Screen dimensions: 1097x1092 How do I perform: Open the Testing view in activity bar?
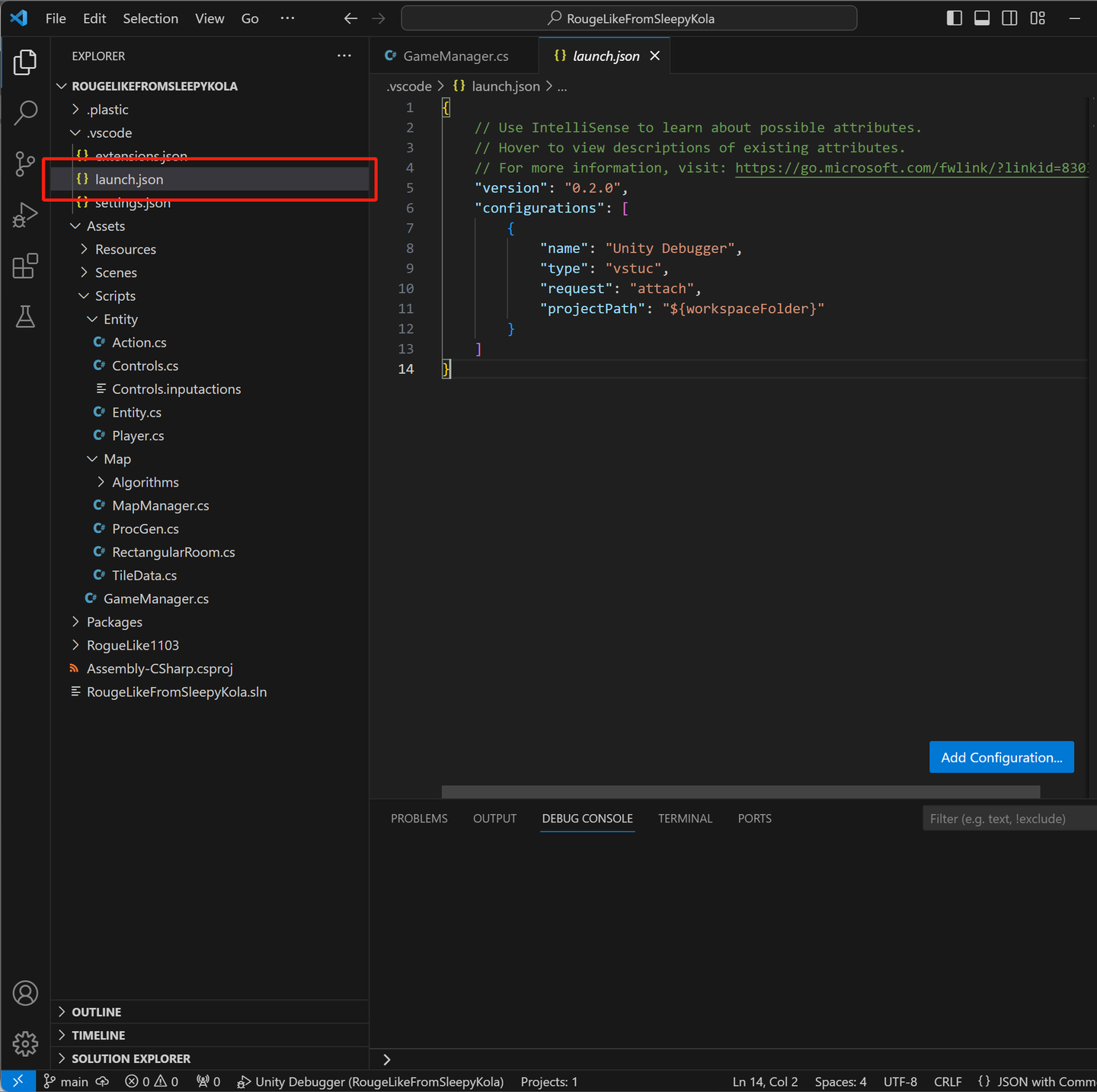pos(25,317)
